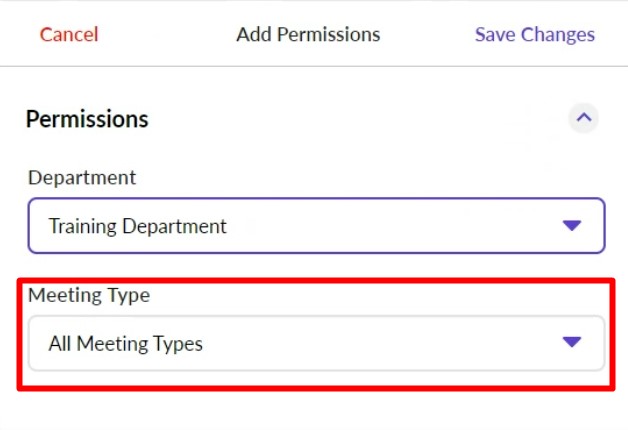Click the Department field label

tap(82, 178)
